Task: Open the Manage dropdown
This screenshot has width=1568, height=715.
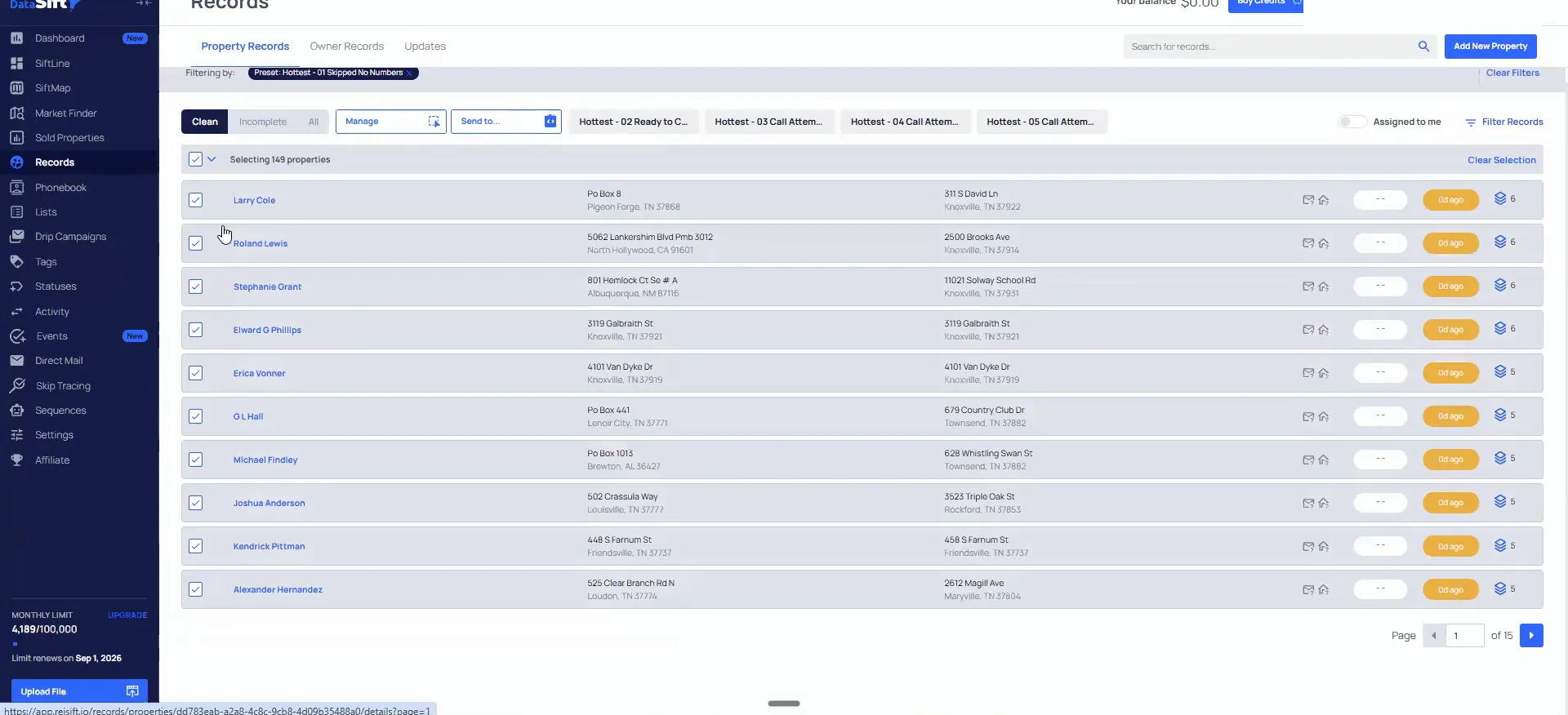Action: coord(390,122)
